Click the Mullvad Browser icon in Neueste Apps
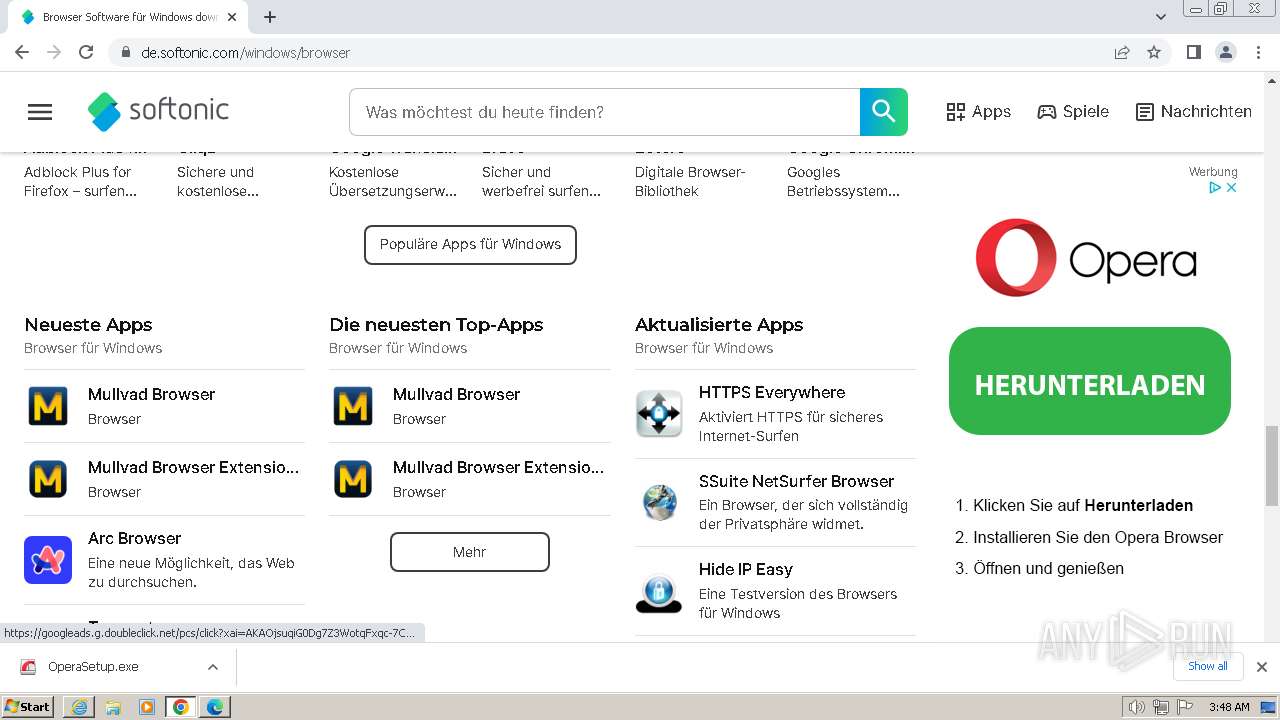The width and height of the screenshot is (1280, 720). pyautogui.click(x=48, y=406)
